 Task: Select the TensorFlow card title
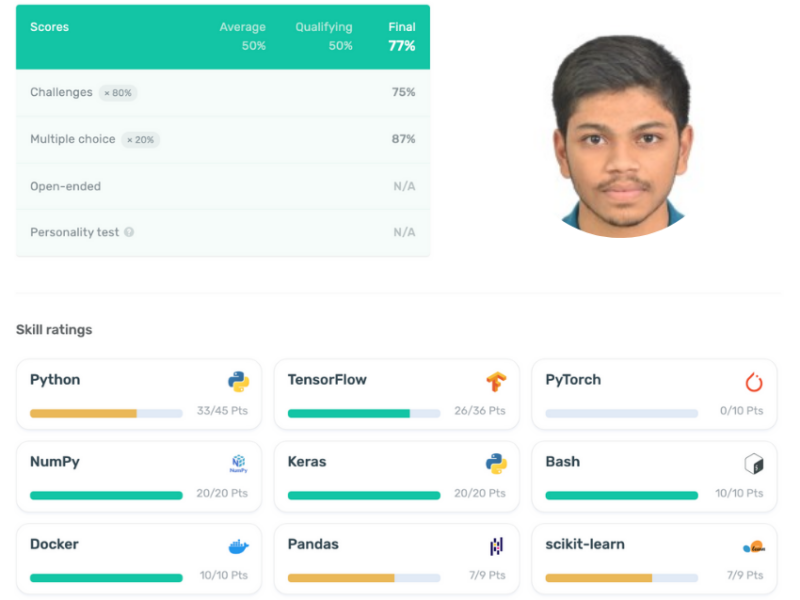(327, 380)
